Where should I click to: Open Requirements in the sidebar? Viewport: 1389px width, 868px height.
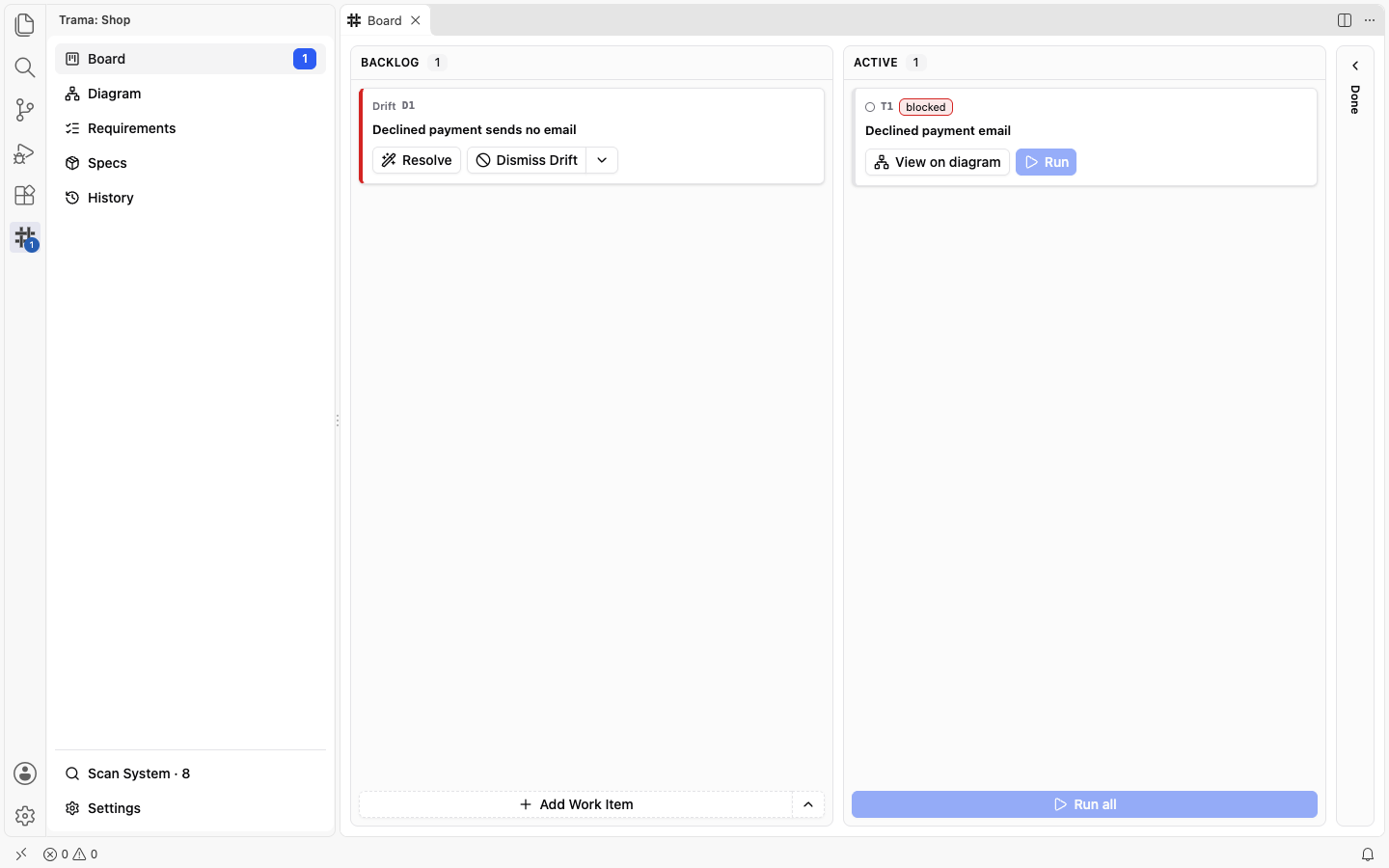[x=191, y=128]
